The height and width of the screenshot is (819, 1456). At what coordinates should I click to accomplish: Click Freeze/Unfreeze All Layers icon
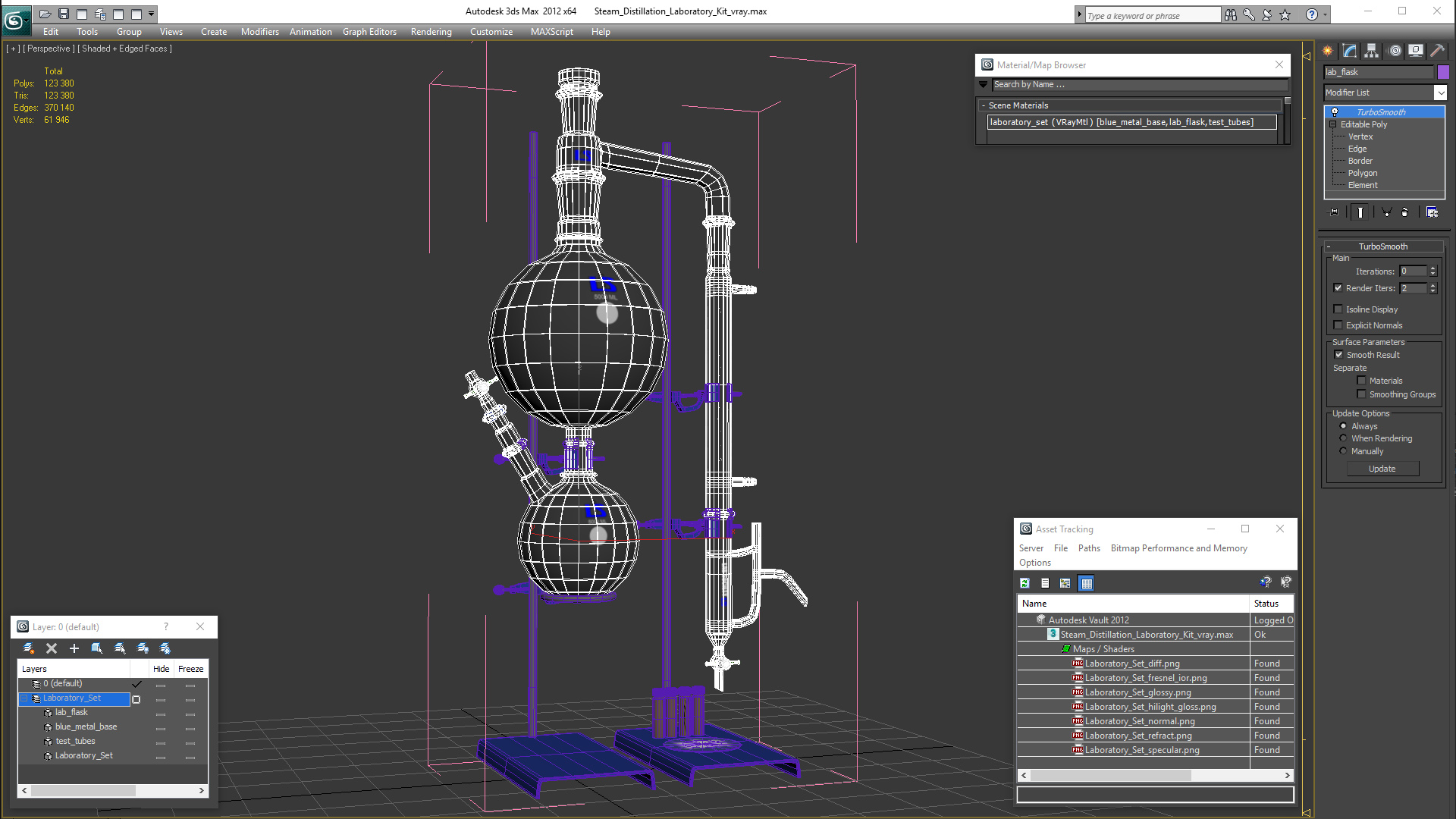[165, 648]
